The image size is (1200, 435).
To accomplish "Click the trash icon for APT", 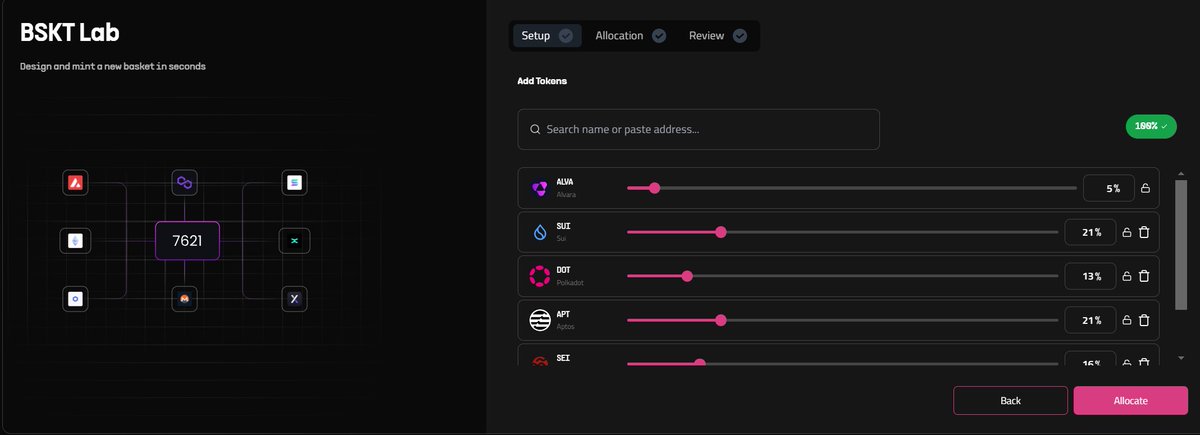I will 1144,320.
